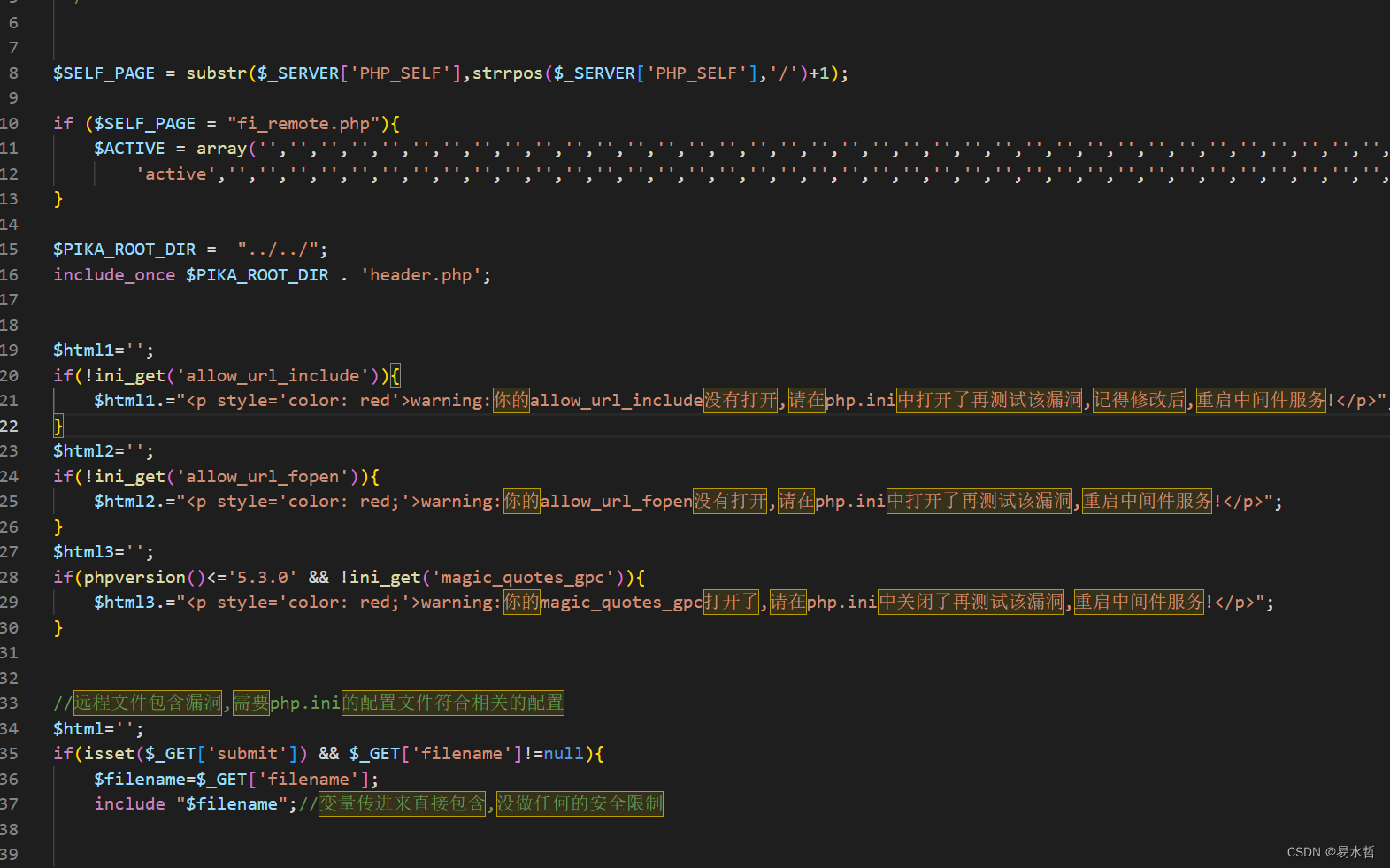Click the $html='' line 34
Image resolution: width=1390 pixels, height=868 pixels.
click(98, 729)
